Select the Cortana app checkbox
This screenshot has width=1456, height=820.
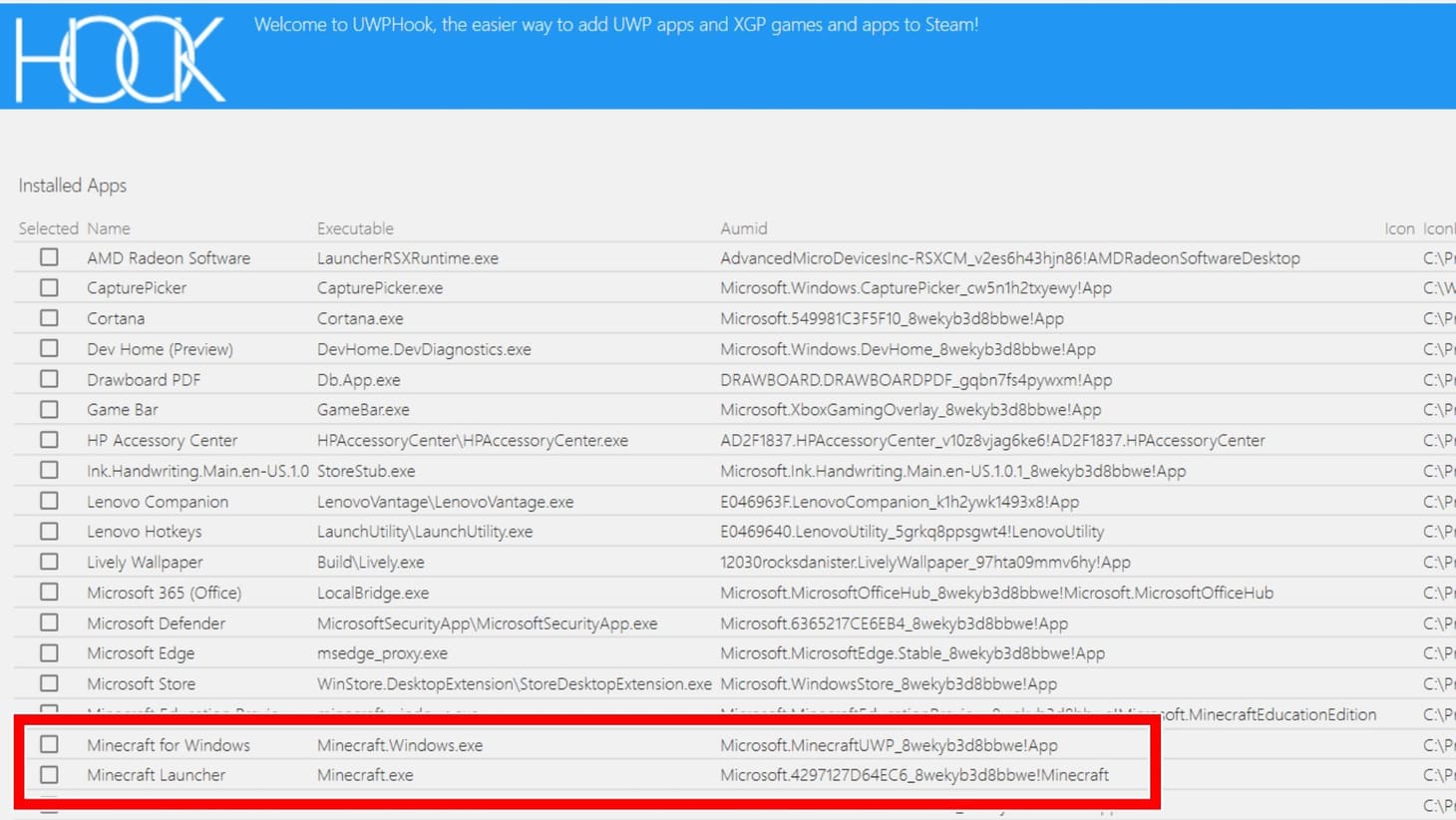(x=49, y=318)
